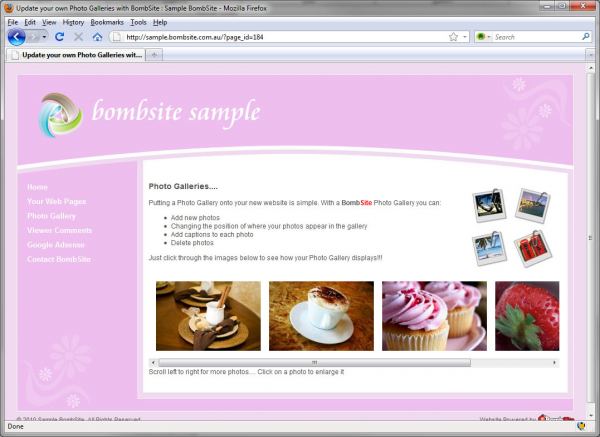Click the Stop loading X icon
This screenshot has height=437, width=600.
78,37
